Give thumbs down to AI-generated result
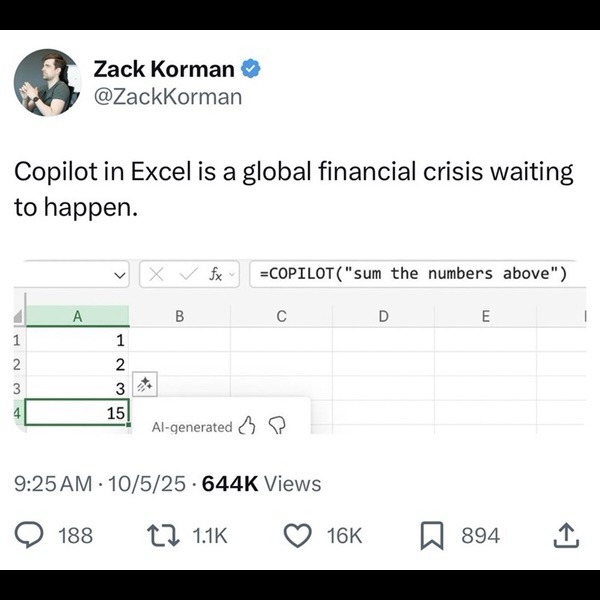 [277, 427]
